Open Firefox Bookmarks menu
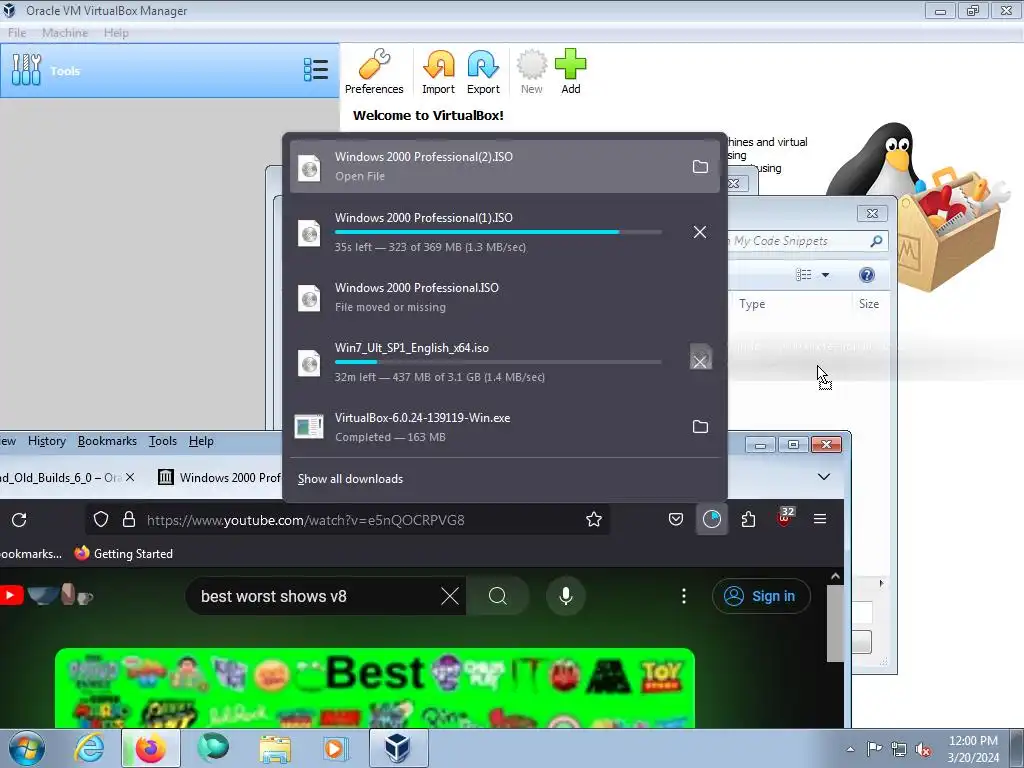The image size is (1024, 768). (x=107, y=441)
